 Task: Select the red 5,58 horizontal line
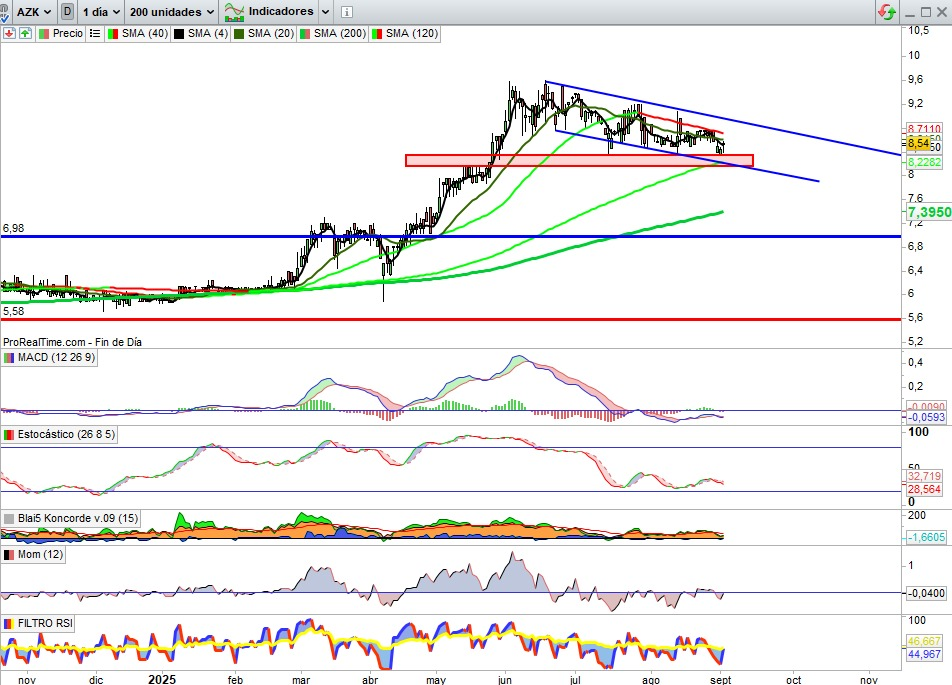(x=450, y=319)
